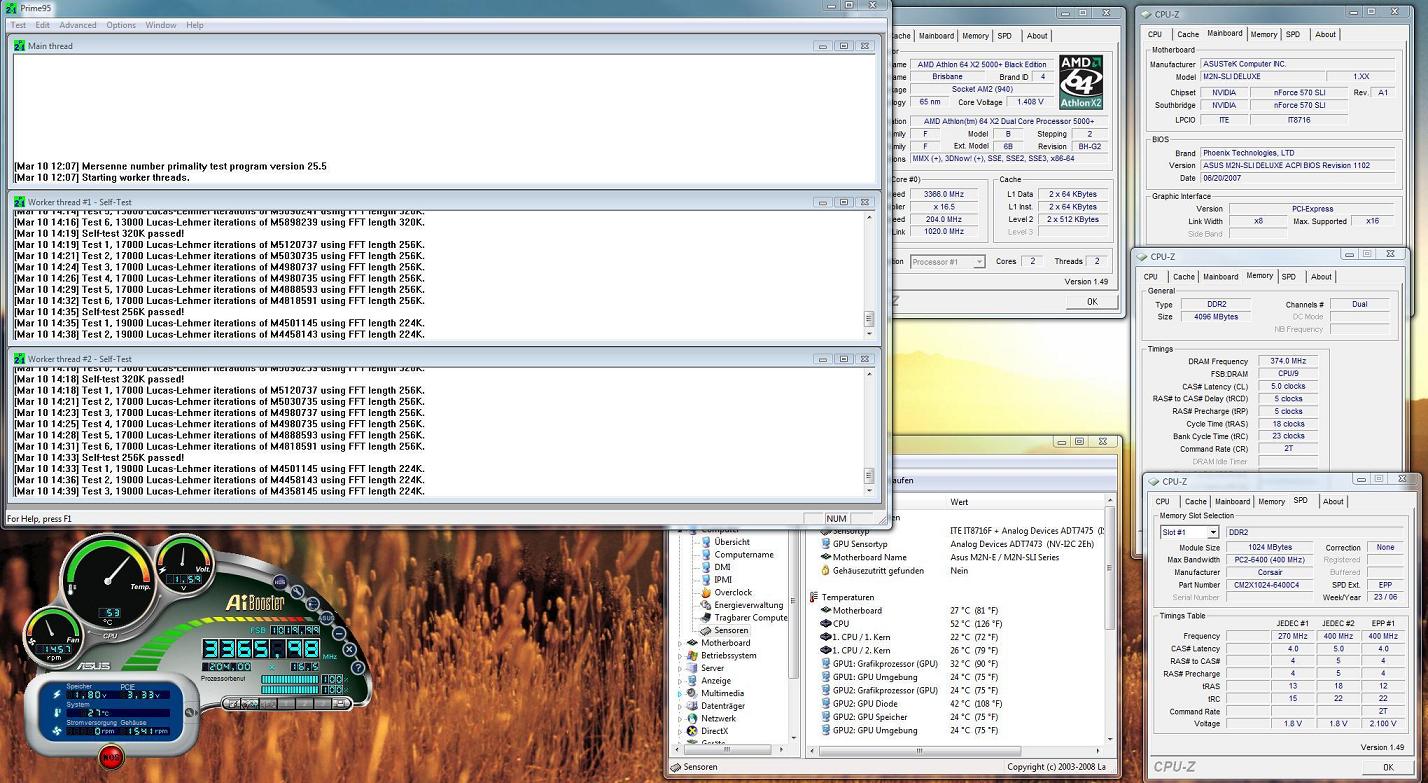Open the Options menu in Prime95

click(x=121, y=25)
